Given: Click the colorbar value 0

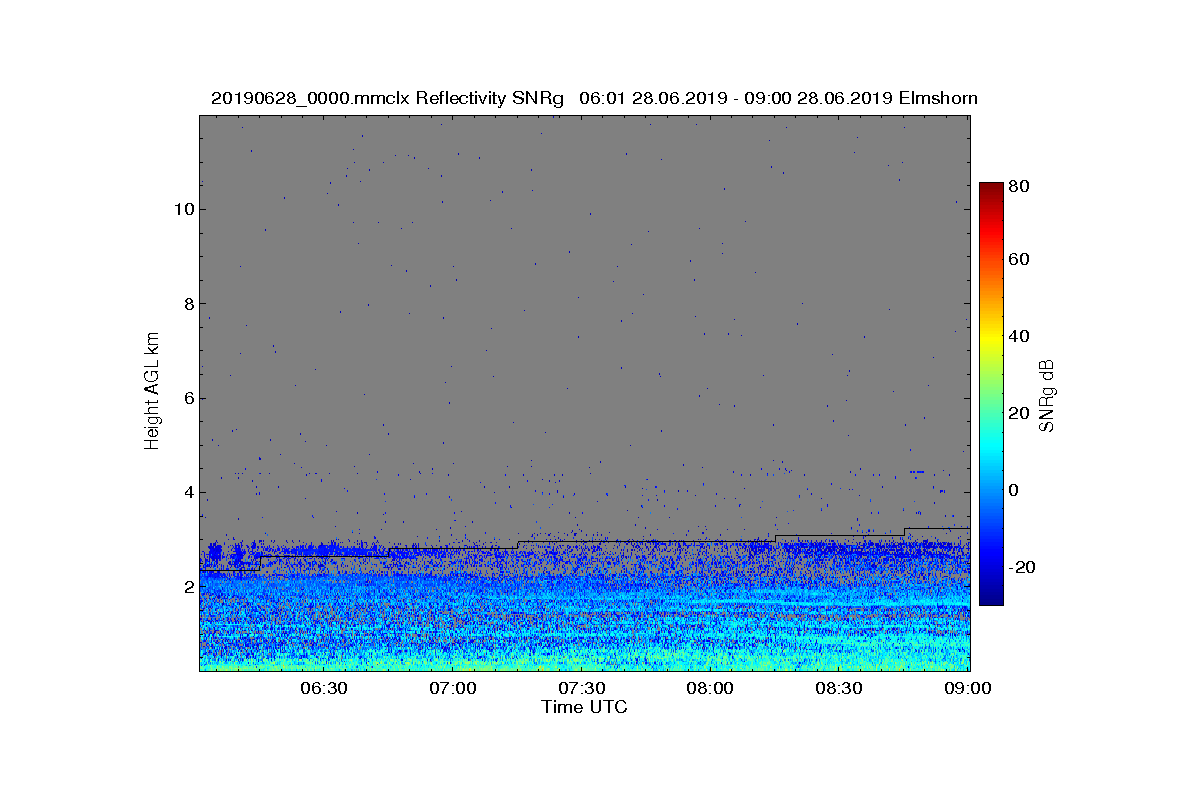Looking at the screenshot, I should click(x=1015, y=490).
